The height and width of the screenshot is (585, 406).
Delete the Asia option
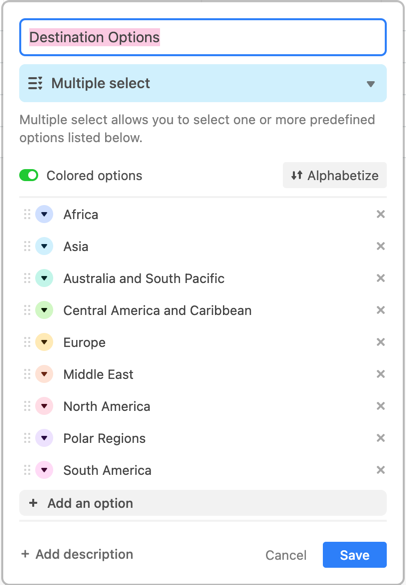click(380, 246)
